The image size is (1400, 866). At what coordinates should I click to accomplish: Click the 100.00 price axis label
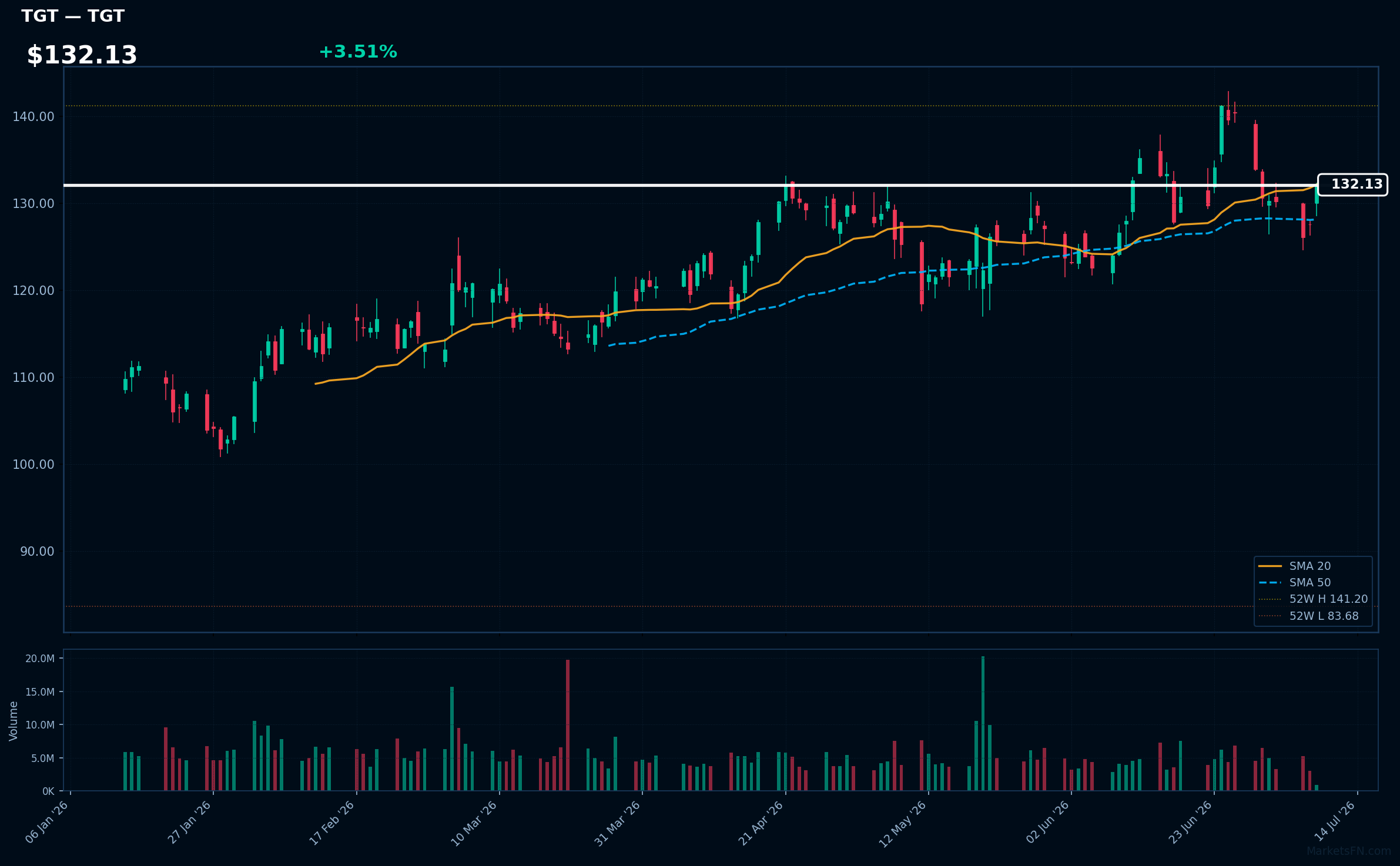[x=34, y=464]
